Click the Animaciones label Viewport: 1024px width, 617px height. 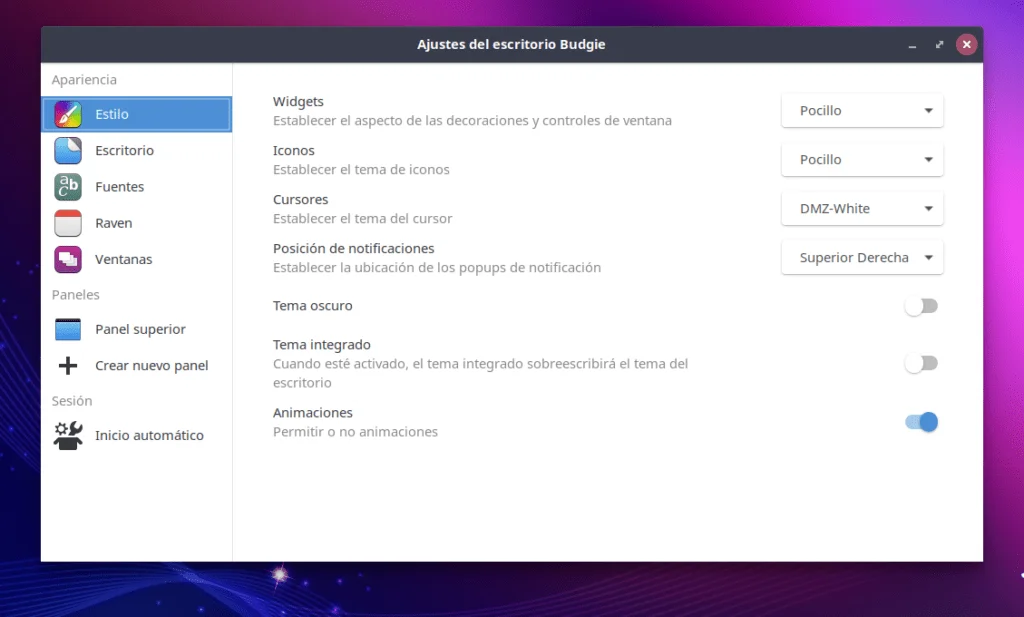pyautogui.click(x=313, y=413)
